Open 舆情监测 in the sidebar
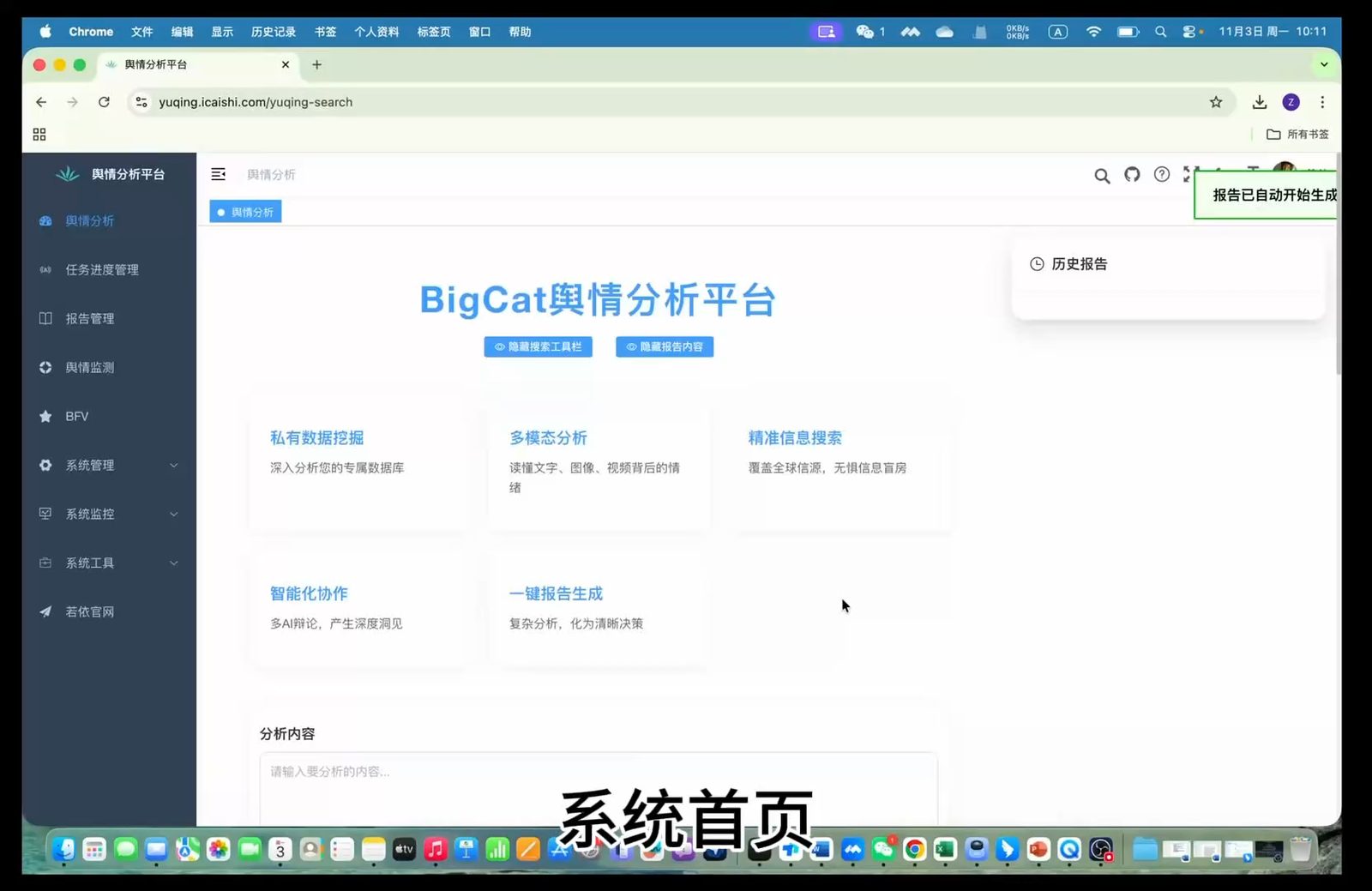 pos(109,367)
